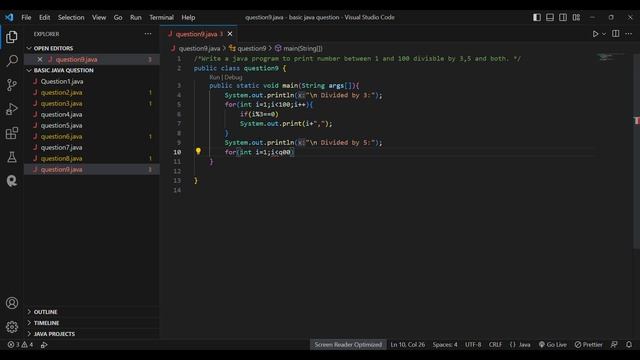
Task: Split the editor to the right
Action: click(616, 33)
